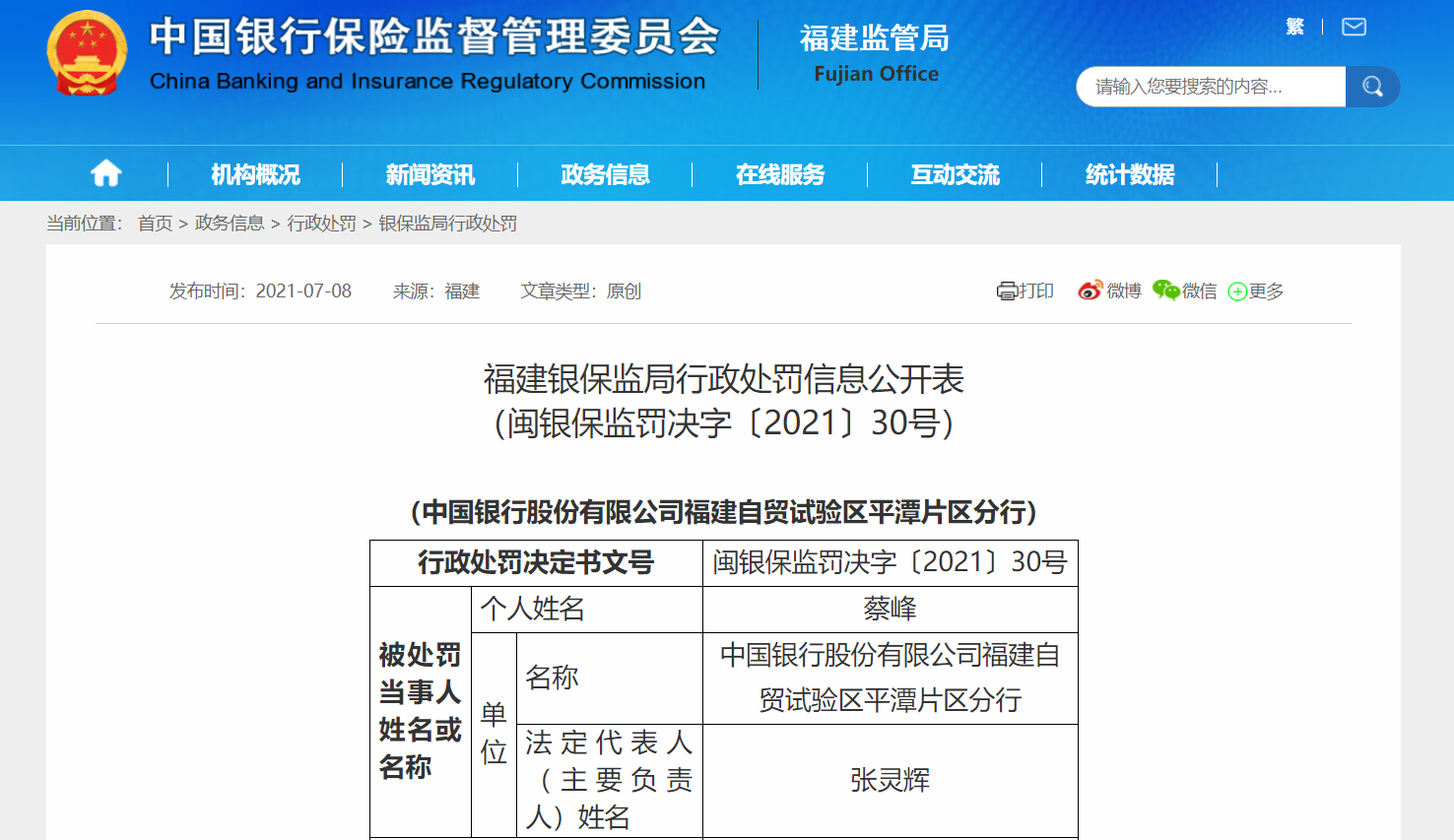The image size is (1454, 840).
Task: Click the article title 福建银保监局行政处罚信息公开表
Action: (724, 378)
